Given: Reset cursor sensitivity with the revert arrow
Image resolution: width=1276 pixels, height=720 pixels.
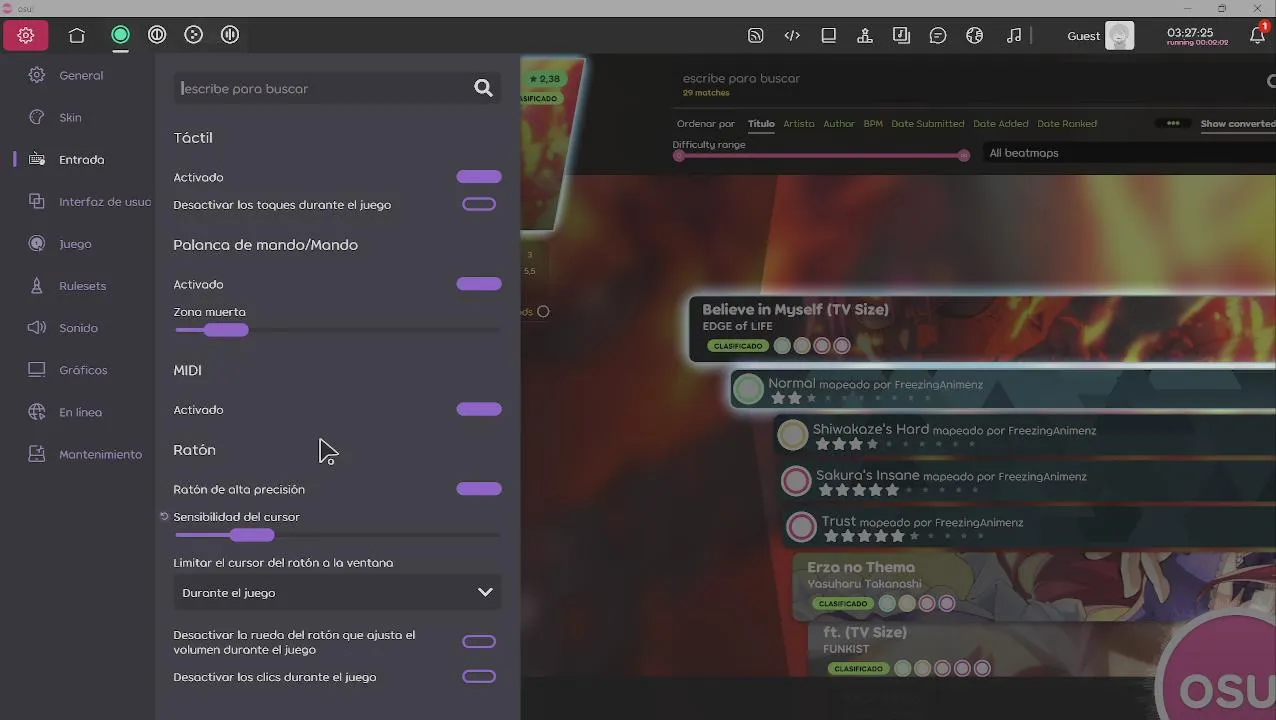Looking at the screenshot, I should pyautogui.click(x=165, y=517).
